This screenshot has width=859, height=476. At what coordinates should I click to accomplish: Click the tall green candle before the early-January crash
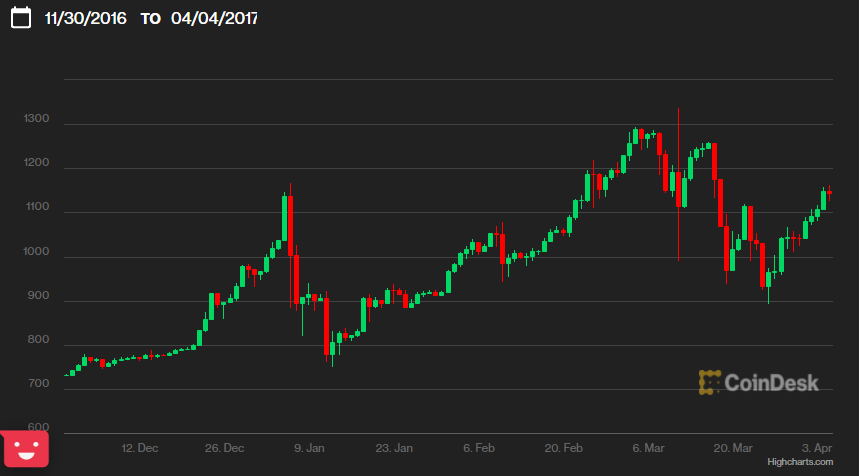[x=284, y=217]
